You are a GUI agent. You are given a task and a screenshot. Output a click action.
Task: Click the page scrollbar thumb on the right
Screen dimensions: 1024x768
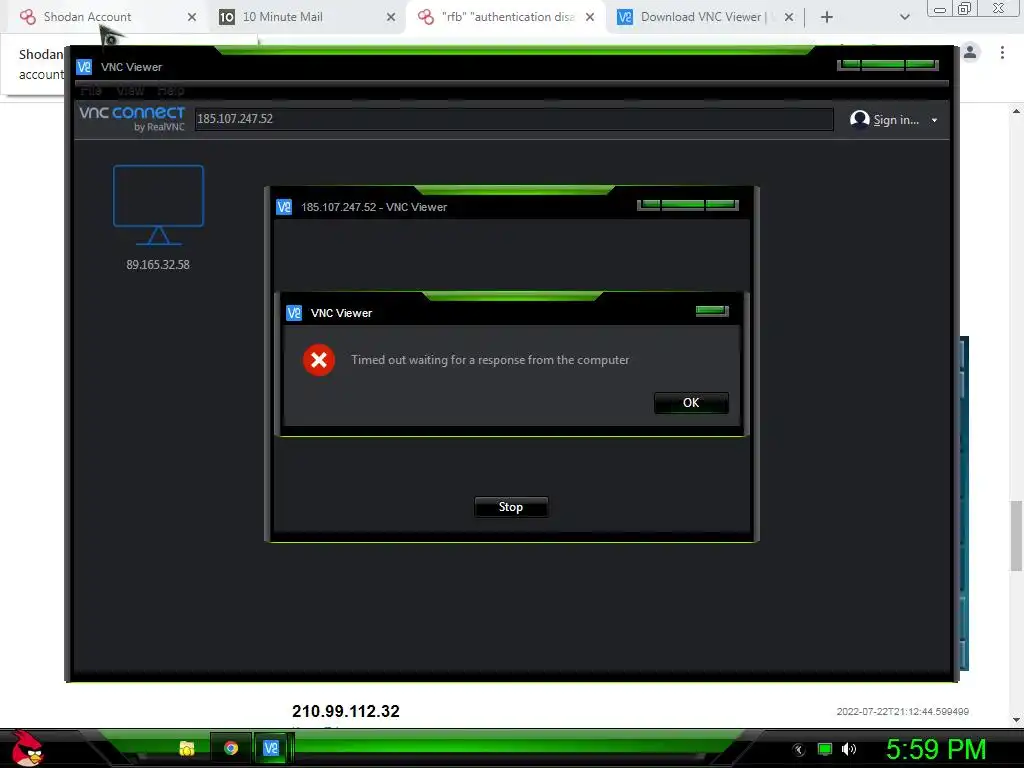coord(1016,536)
